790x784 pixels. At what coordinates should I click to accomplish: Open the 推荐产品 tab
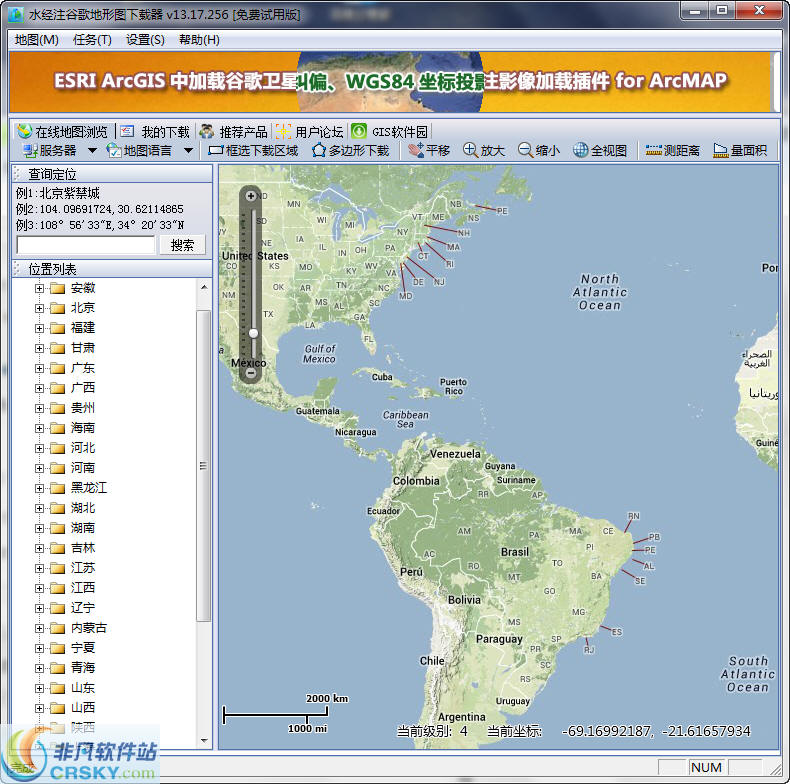(x=233, y=132)
